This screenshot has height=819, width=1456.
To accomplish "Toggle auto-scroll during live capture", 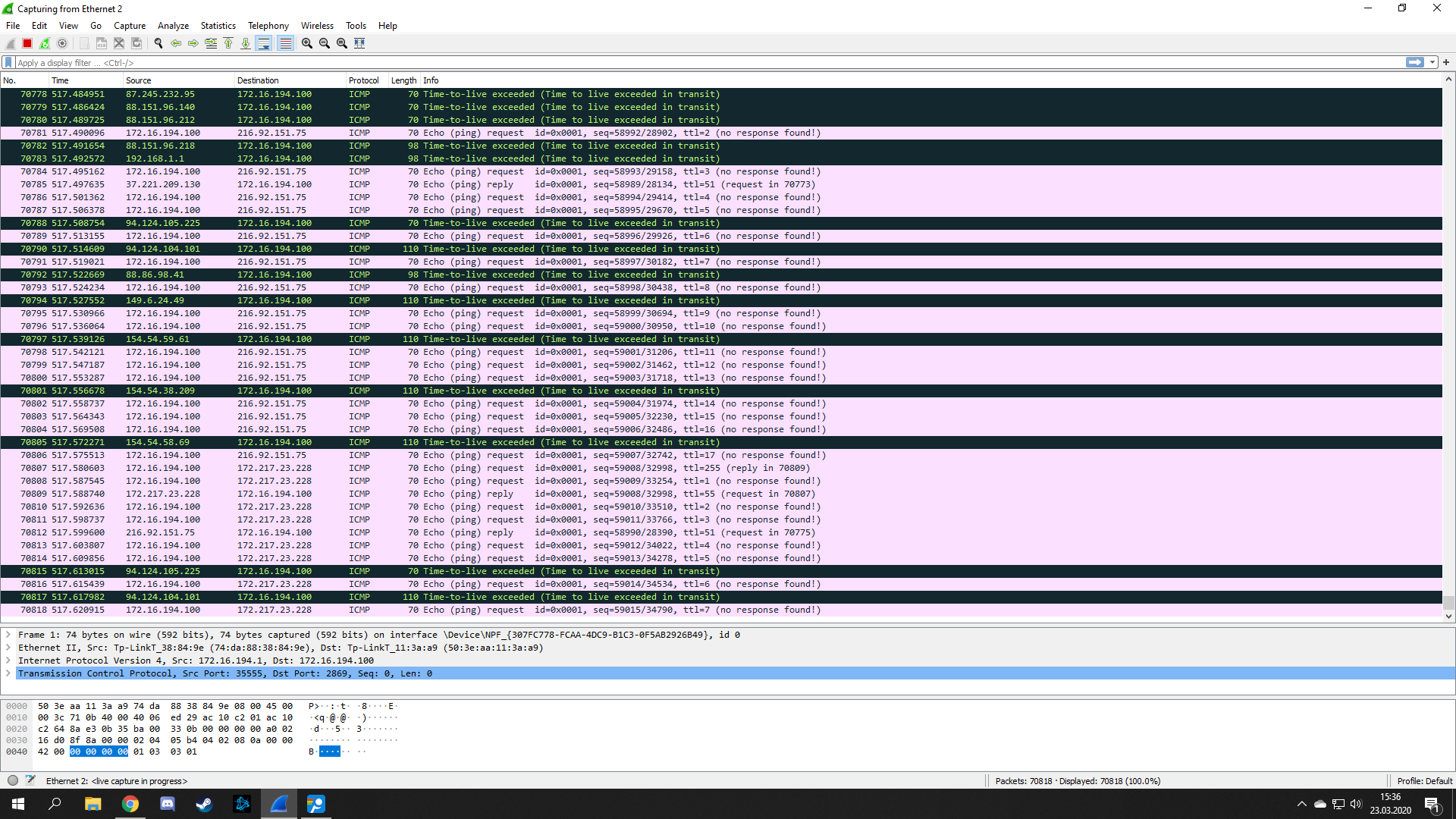I will coord(264,43).
